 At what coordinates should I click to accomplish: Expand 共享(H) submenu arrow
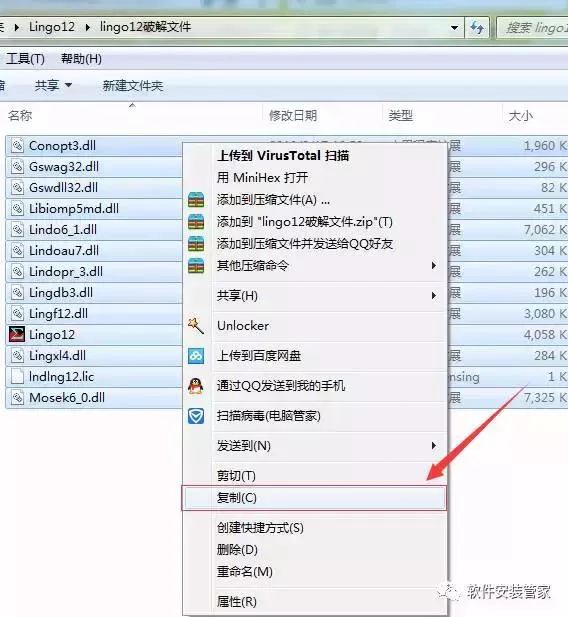[x=434, y=296]
